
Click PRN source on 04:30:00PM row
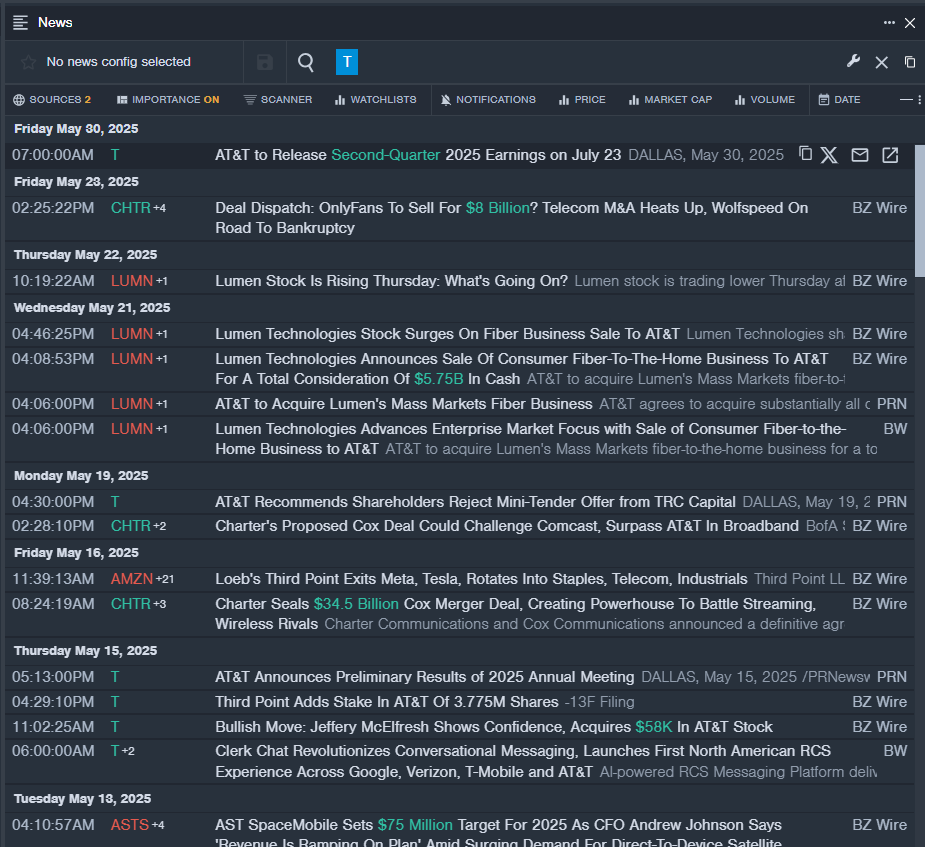[x=892, y=502]
